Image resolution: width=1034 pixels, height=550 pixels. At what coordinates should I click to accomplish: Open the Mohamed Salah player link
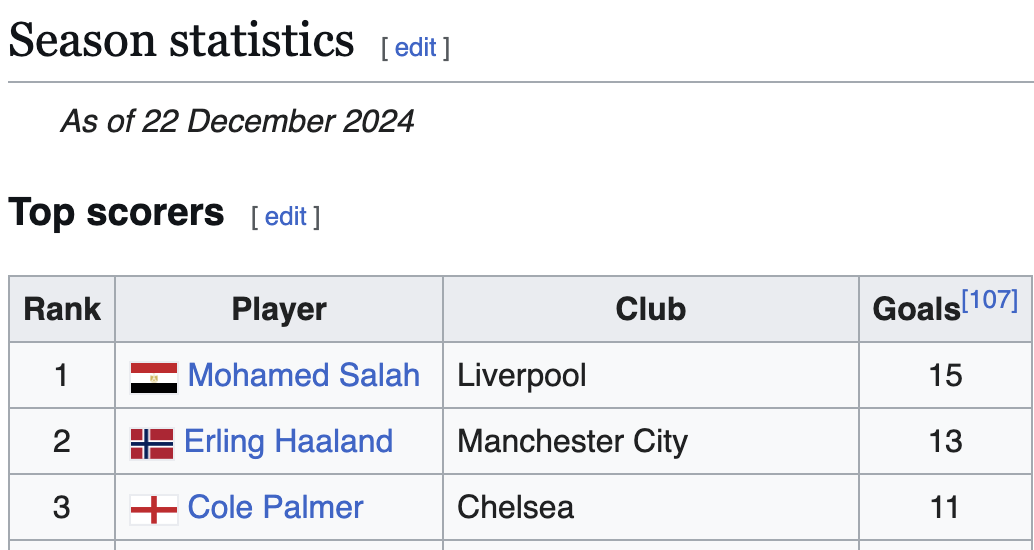point(303,375)
